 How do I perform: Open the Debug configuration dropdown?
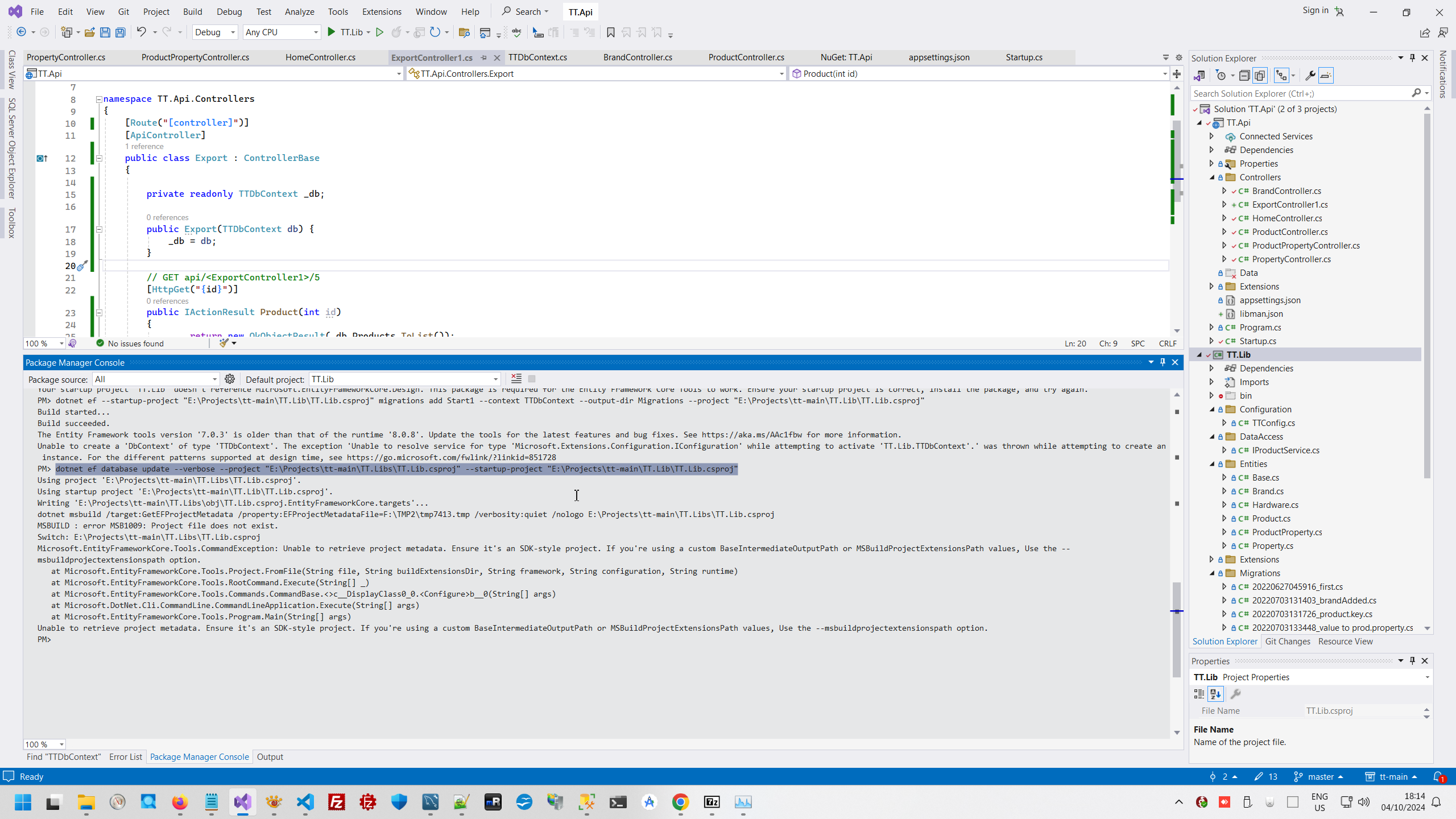(x=215, y=32)
